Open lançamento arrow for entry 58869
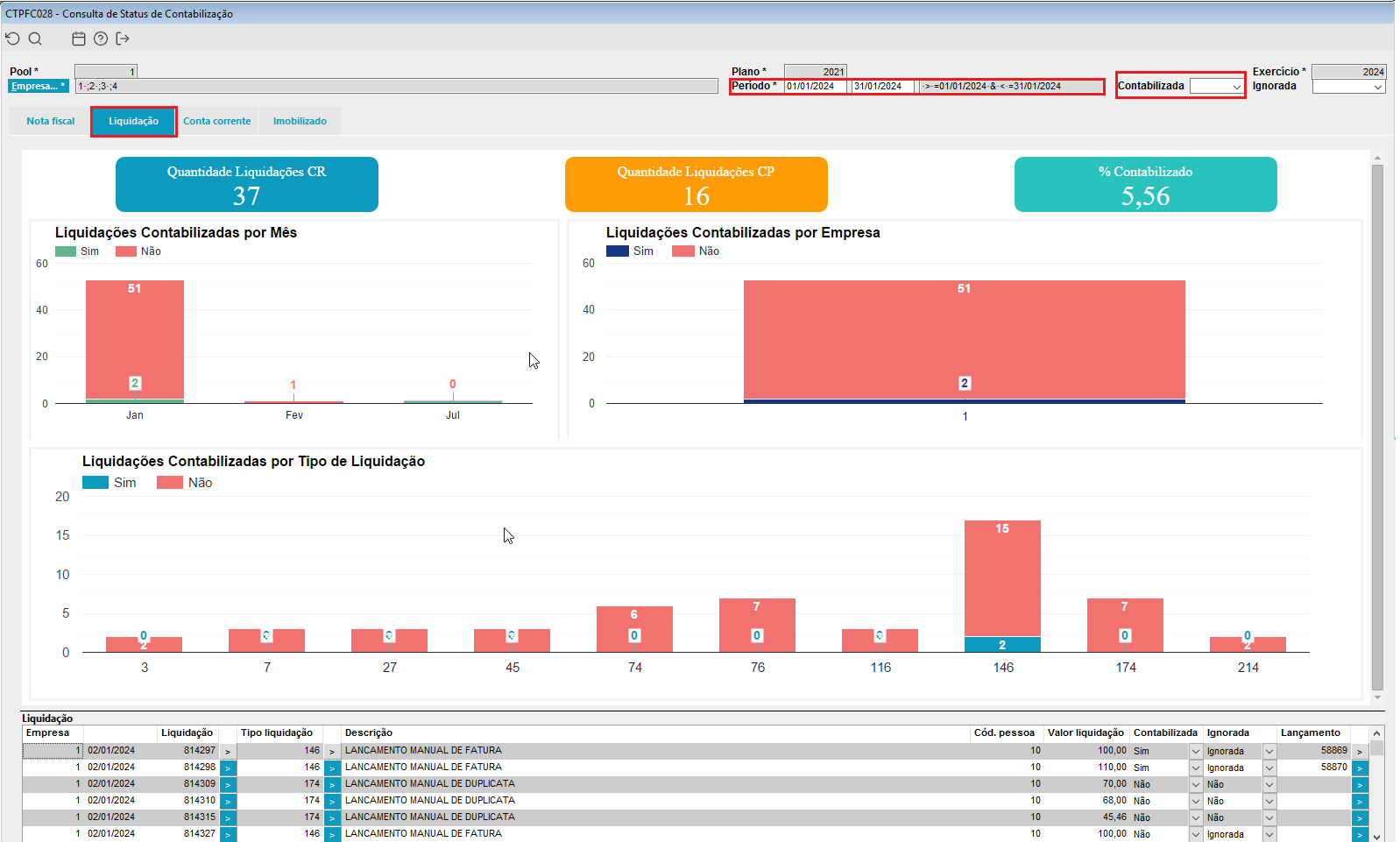Image resolution: width=1400 pixels, height=842 pixels. pyautogui.click(x=1360, y=751)
